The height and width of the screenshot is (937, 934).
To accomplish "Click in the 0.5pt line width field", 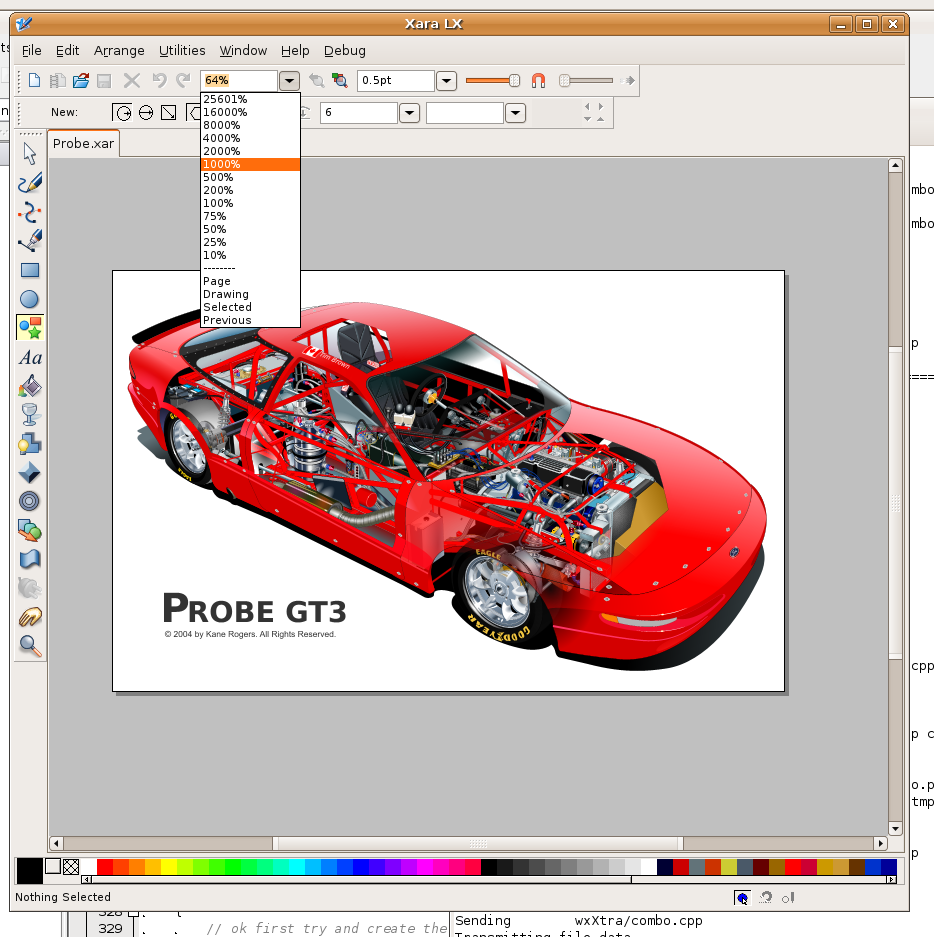I will click(x=396, y=81).
